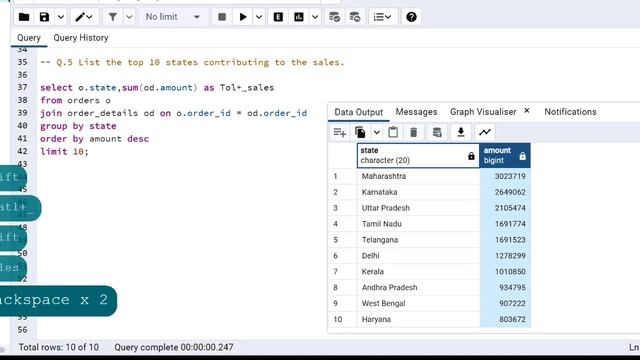Click the Haryana cell
The height and width of the screenshot is (360, 640).
(x=418, y=320)
